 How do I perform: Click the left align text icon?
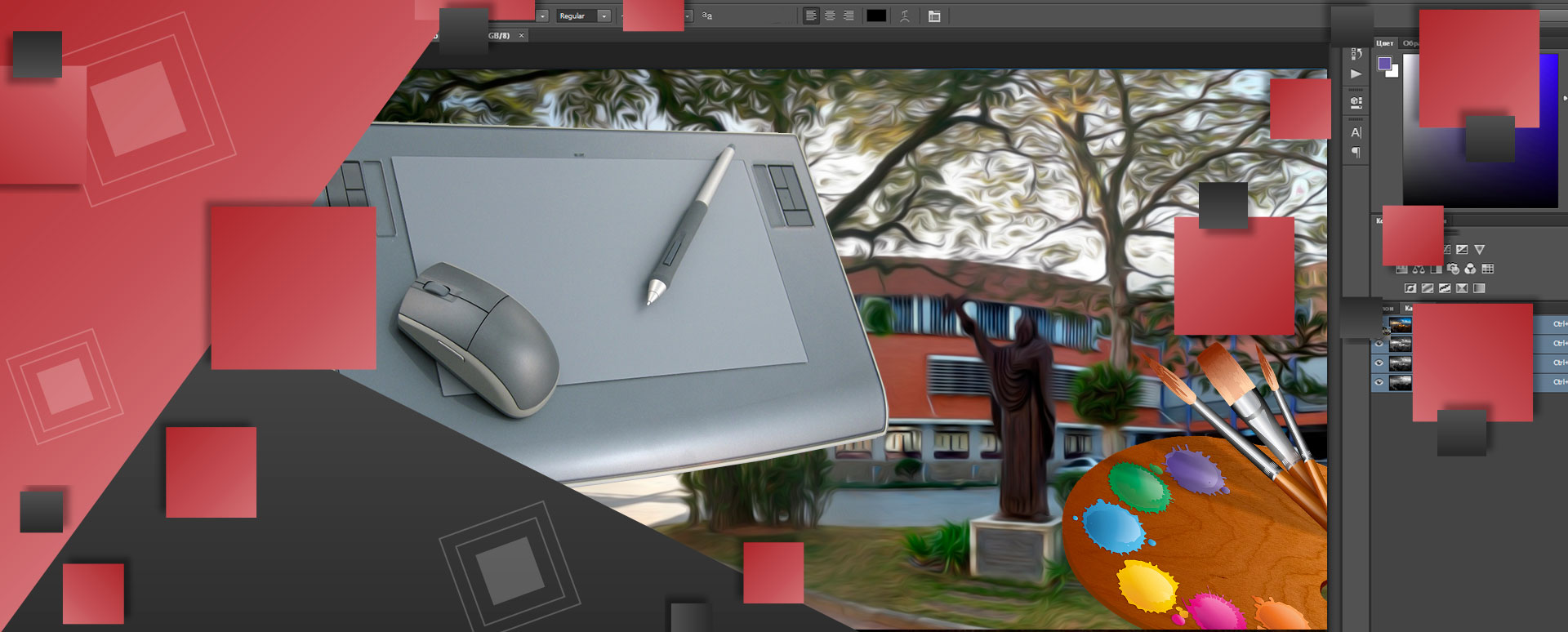click(x=811, y=16)
